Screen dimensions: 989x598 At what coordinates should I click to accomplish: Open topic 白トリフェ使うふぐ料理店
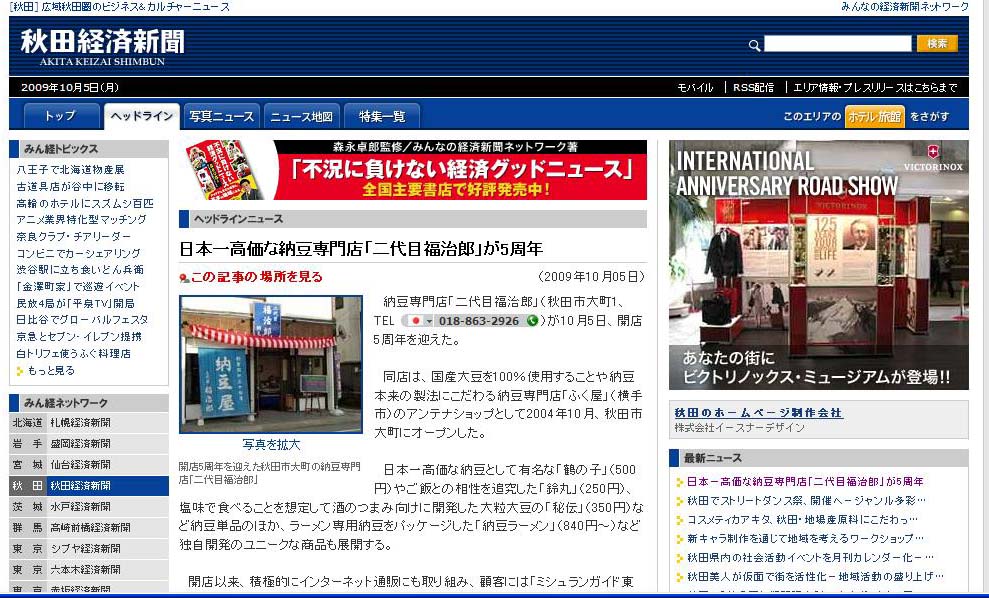point(74,353)
